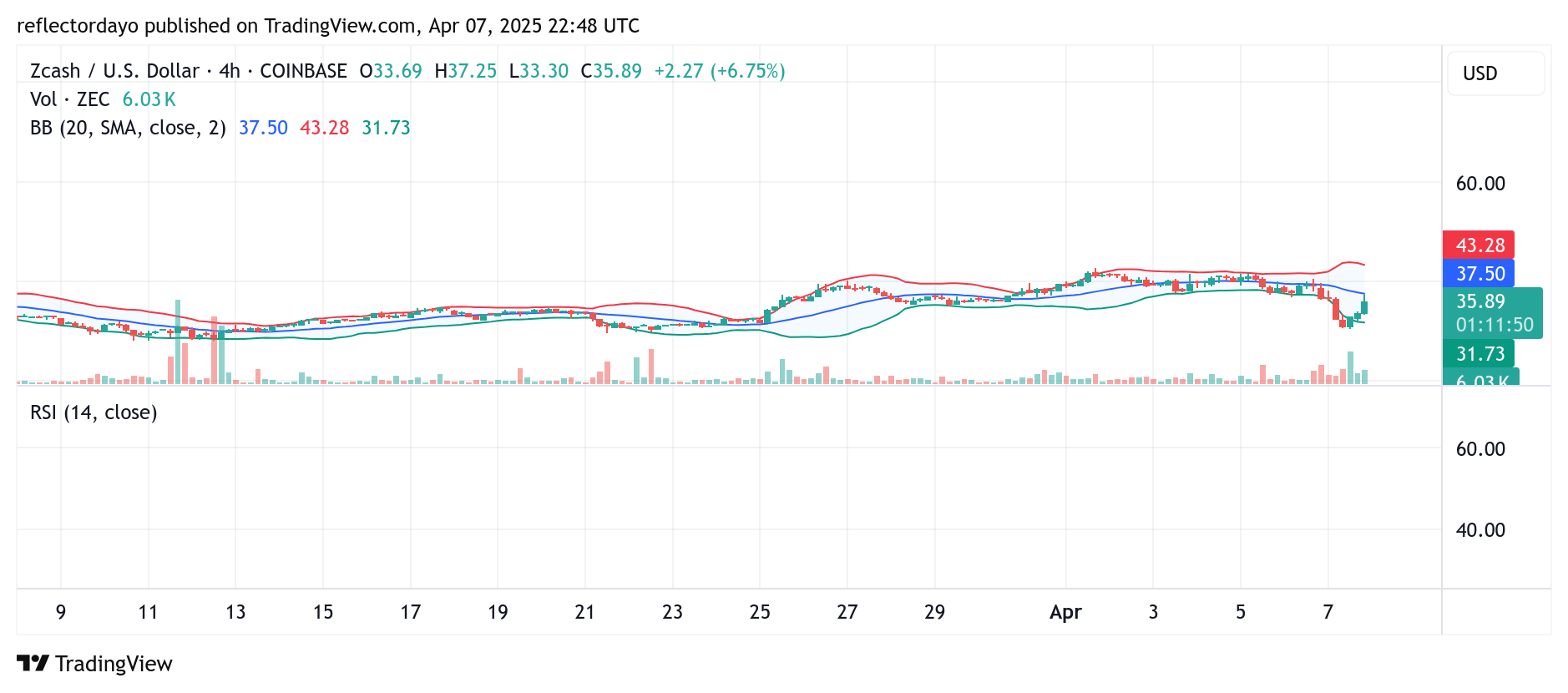This screenshot has width=1568, height=693.
Task: Click date 9 on time axis
Action: click(61, 612)
